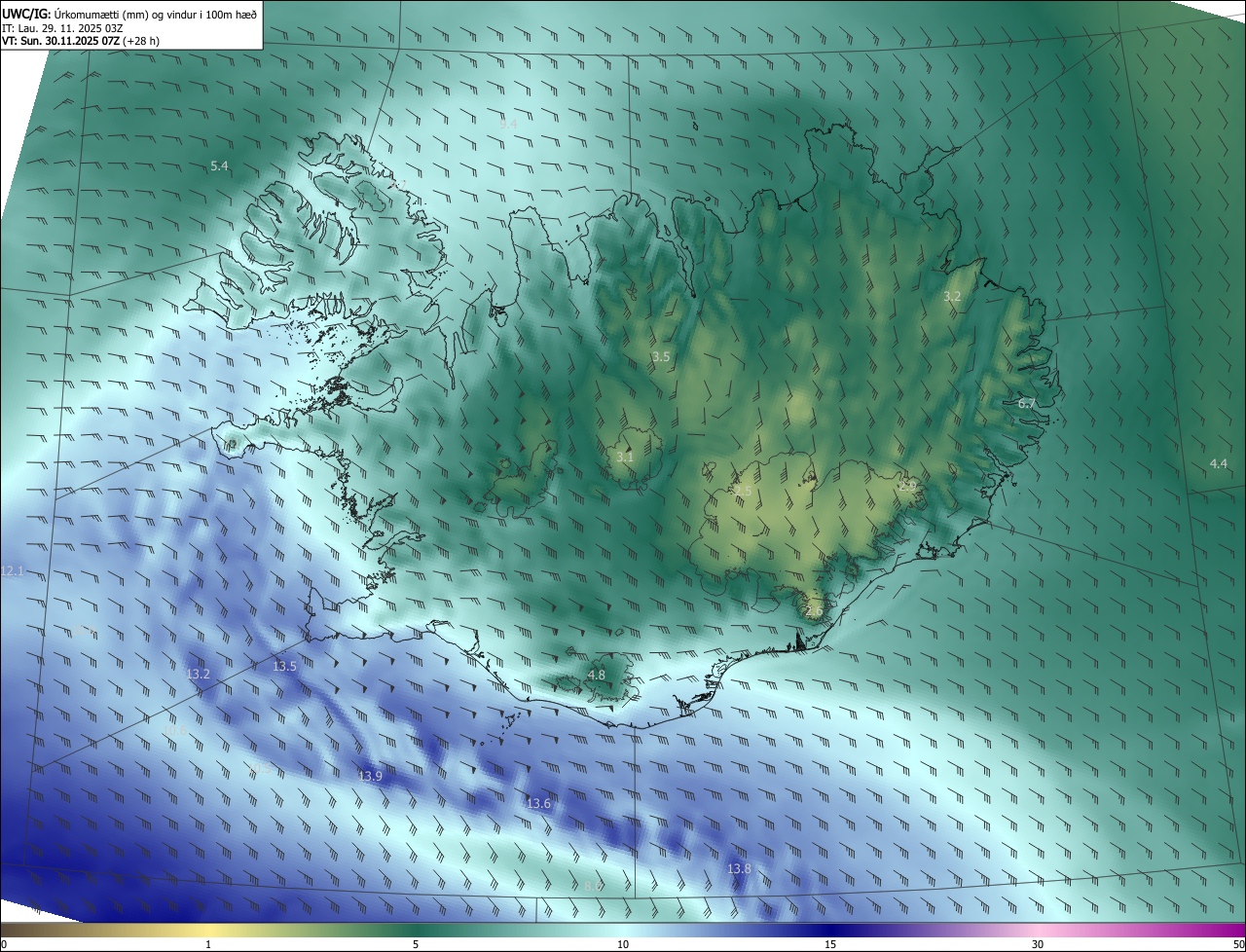Click the 3.1 value label
Screen dimensions: 1246x952
625,457
